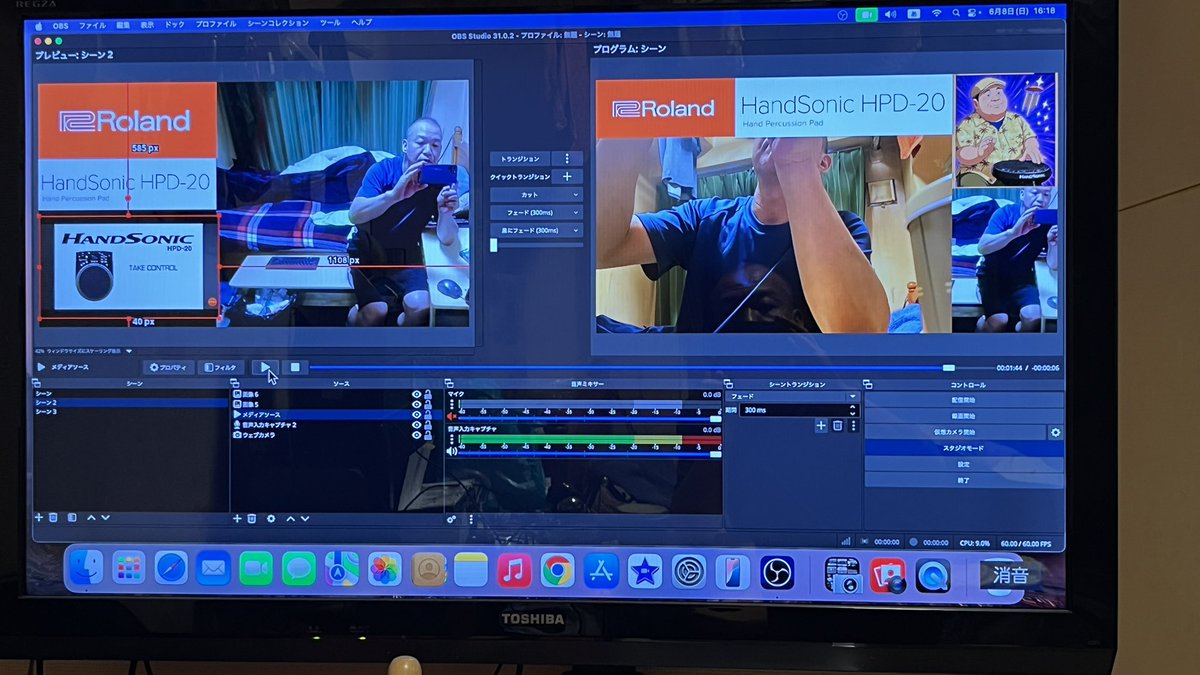Open カット quick transition dropdown
1200x675 pixels.
click(536, 195)
